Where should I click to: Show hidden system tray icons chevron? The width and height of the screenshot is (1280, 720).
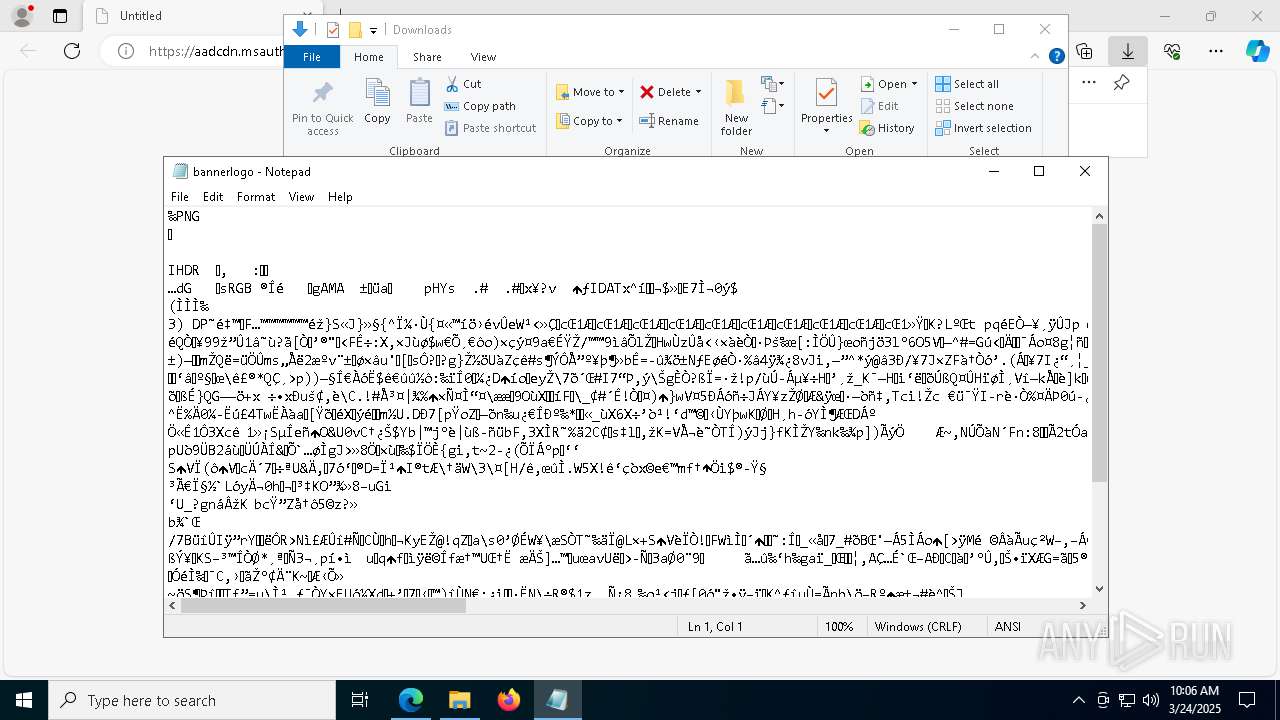[x=1078, y=700]
